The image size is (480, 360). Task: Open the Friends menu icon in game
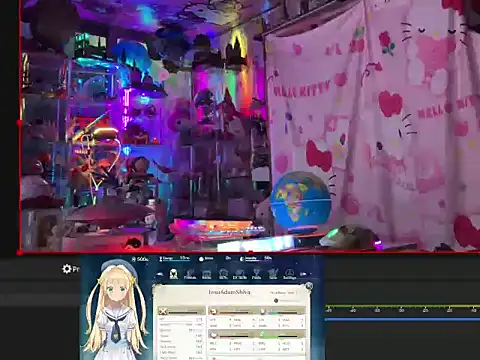pos(190,274)
